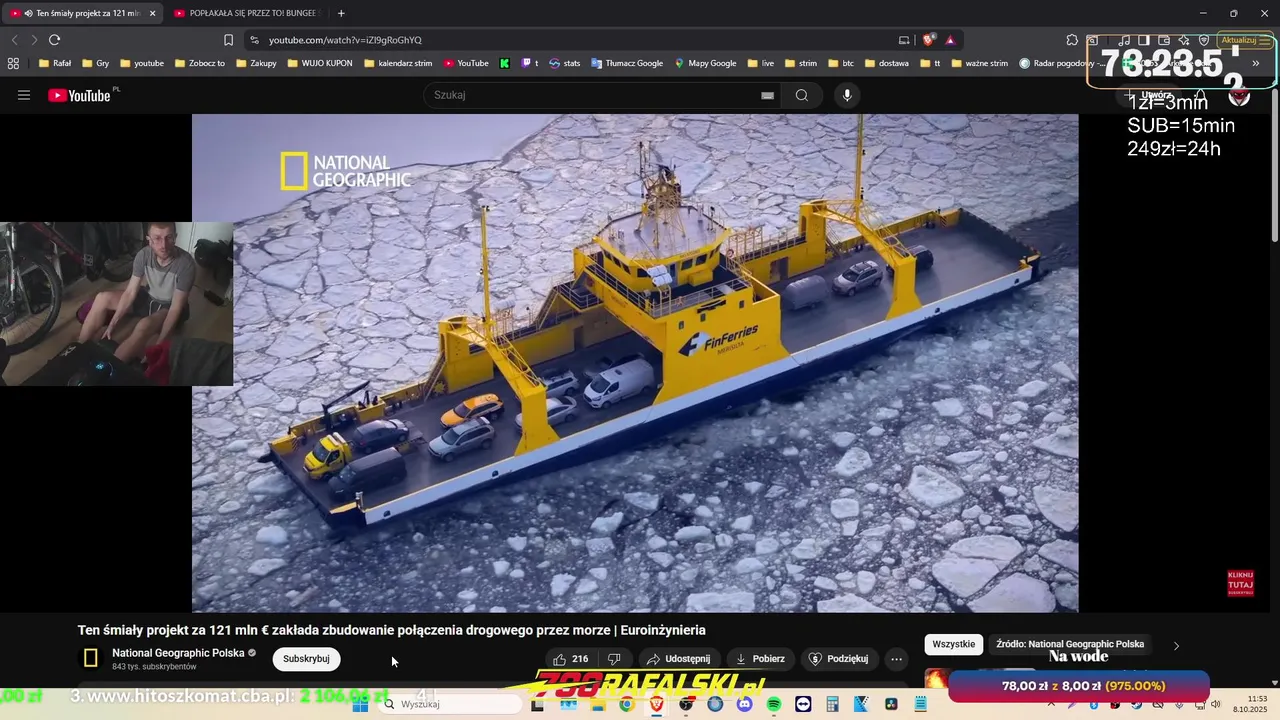The width and height of the screenshot is (1280, 720).
Task: Open the Brave Wallet icon
Action: (1164, 40)
